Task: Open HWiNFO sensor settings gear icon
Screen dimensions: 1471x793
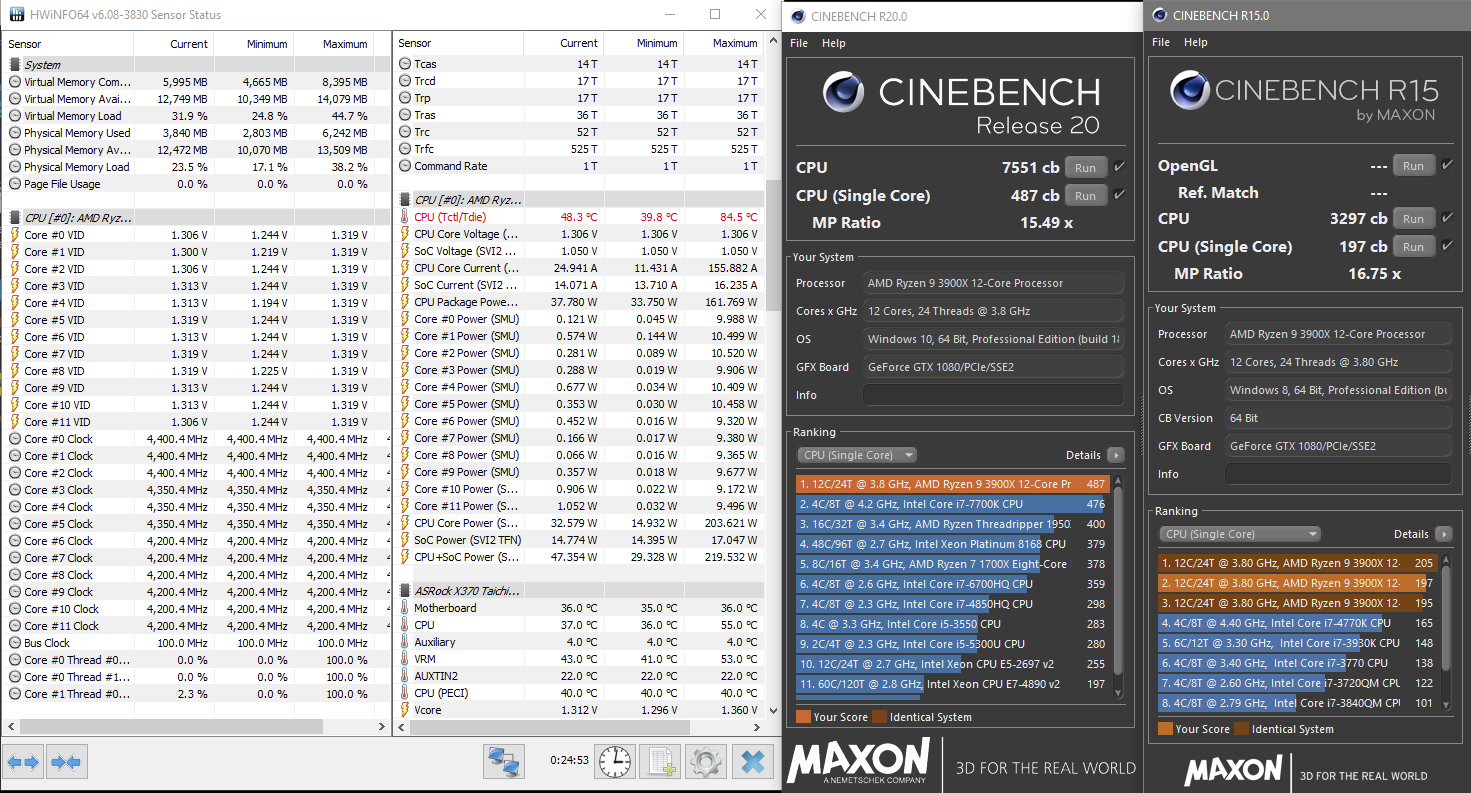Action: pyautogui.click(x=706, y=762)
